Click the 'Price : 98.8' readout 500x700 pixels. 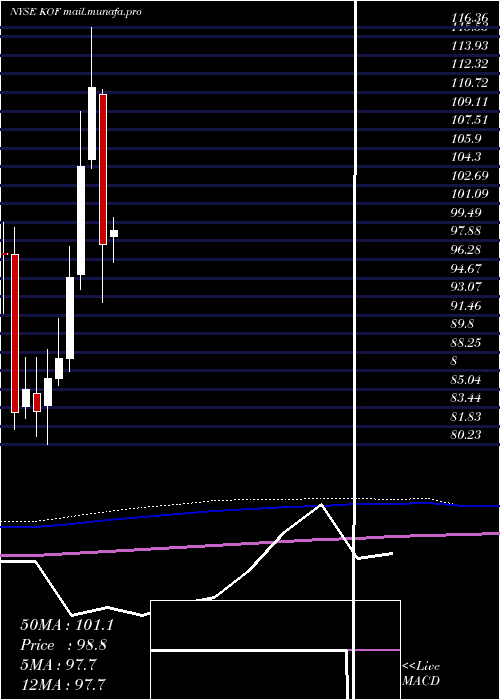(x=63, y=645)
